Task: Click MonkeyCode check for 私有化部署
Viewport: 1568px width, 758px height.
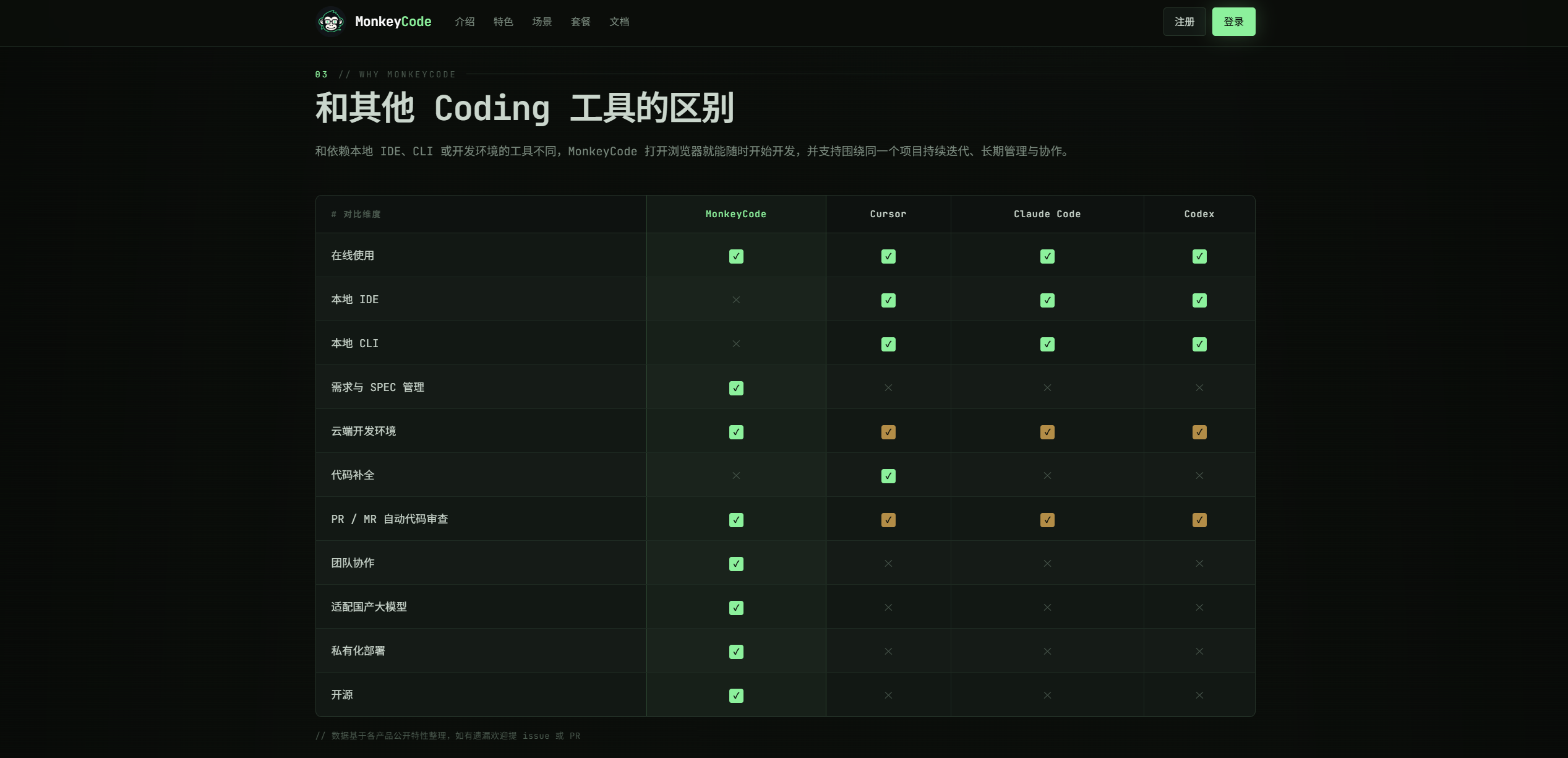Action: point(735,652)
